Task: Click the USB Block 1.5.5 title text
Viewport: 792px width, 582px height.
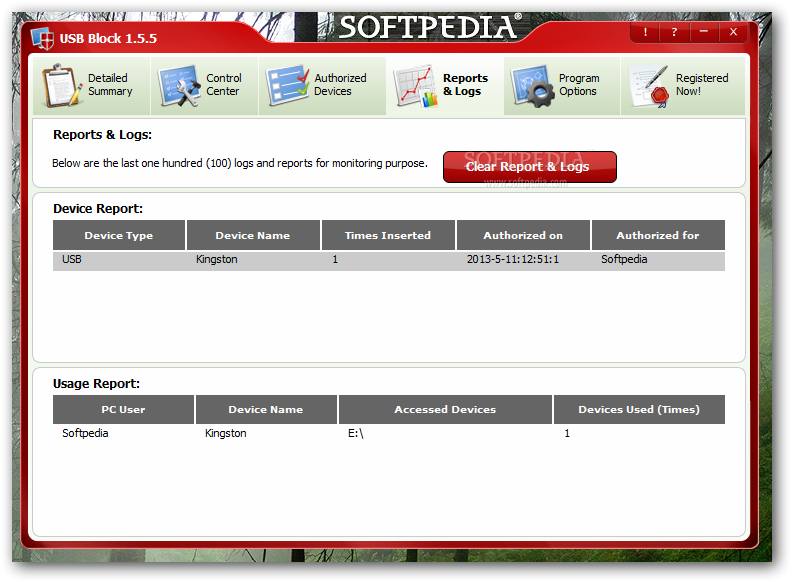Action: click(x=108, y=38)
